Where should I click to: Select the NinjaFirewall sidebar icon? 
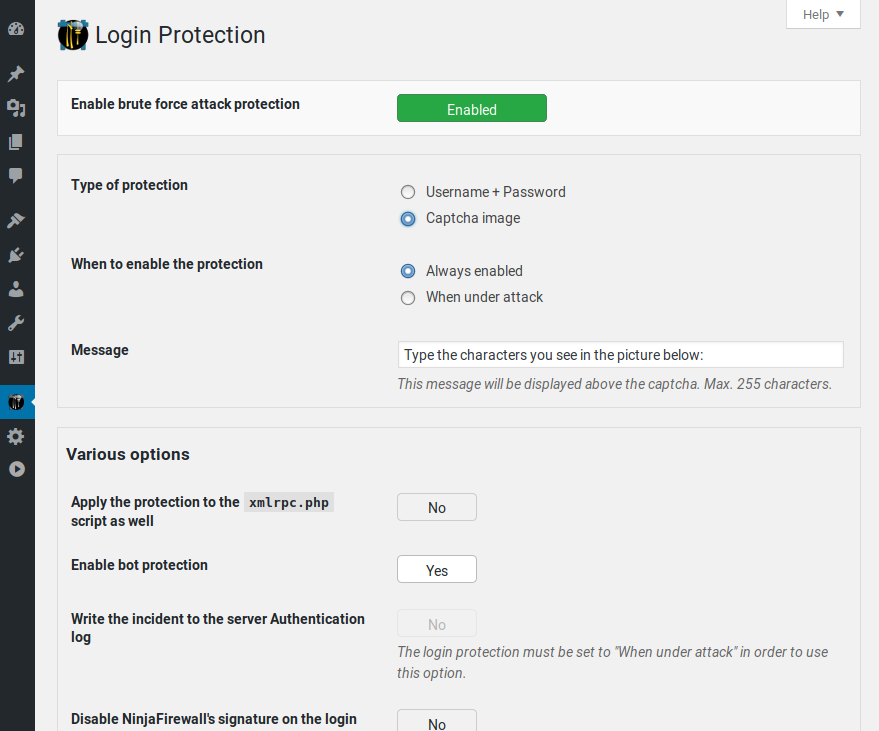point(16,402)
